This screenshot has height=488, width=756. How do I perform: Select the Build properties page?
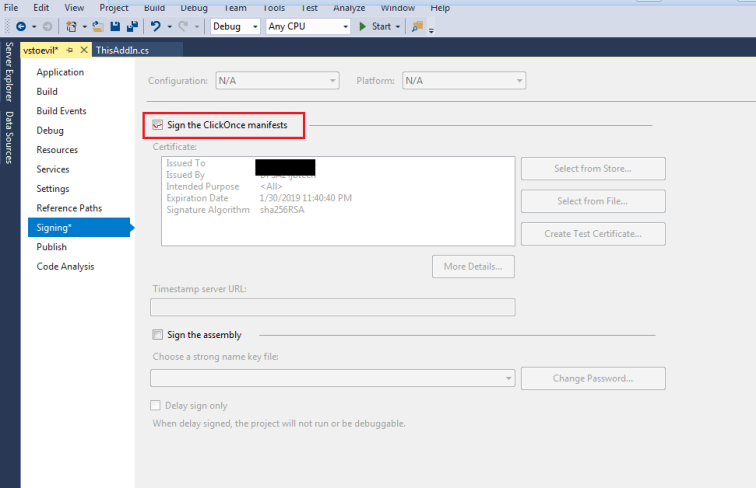coord(47,92)
